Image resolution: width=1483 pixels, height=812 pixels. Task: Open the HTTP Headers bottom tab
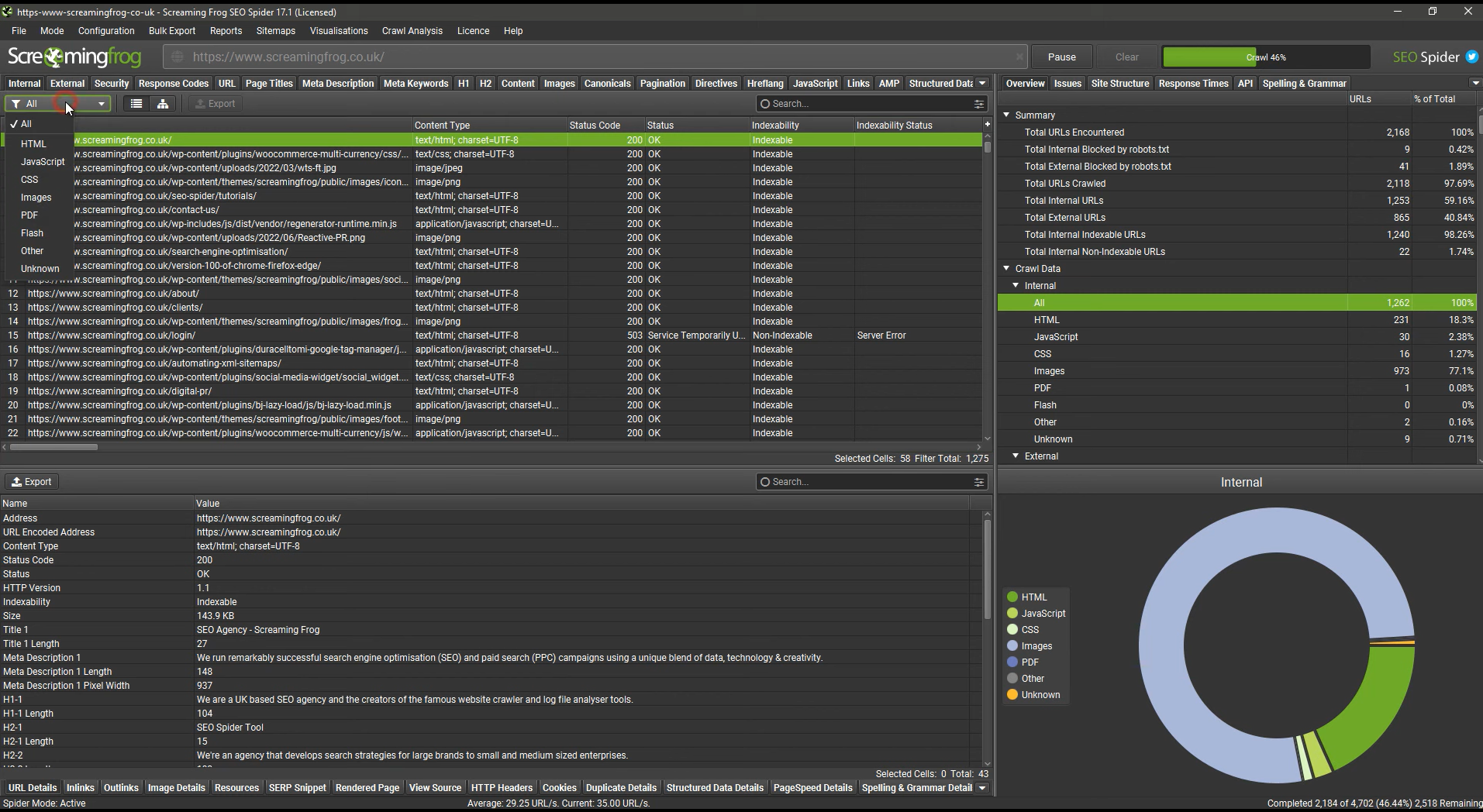[502, 788]
